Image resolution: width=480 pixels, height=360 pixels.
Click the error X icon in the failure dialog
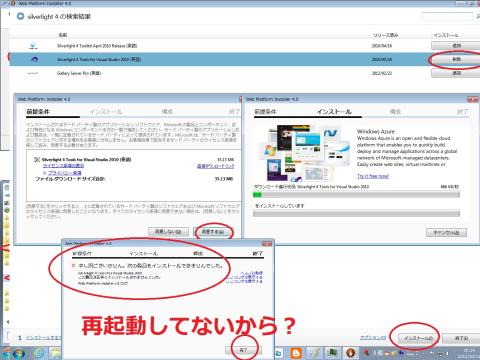coord(74,265)
